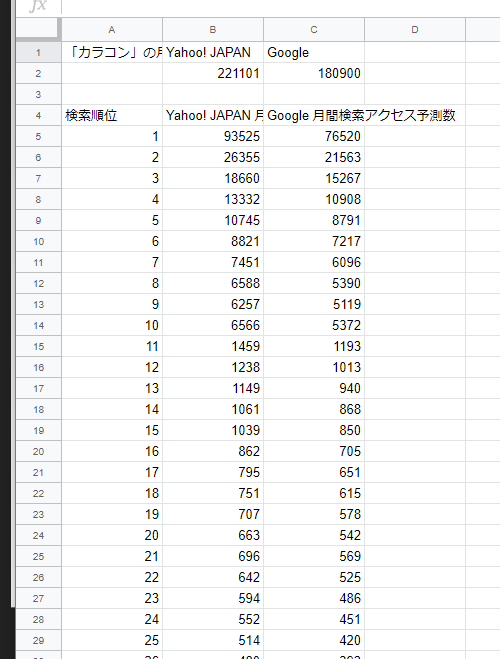500x659 pixels.
Task: Select cell with value 7217
Action: [314, 242]
